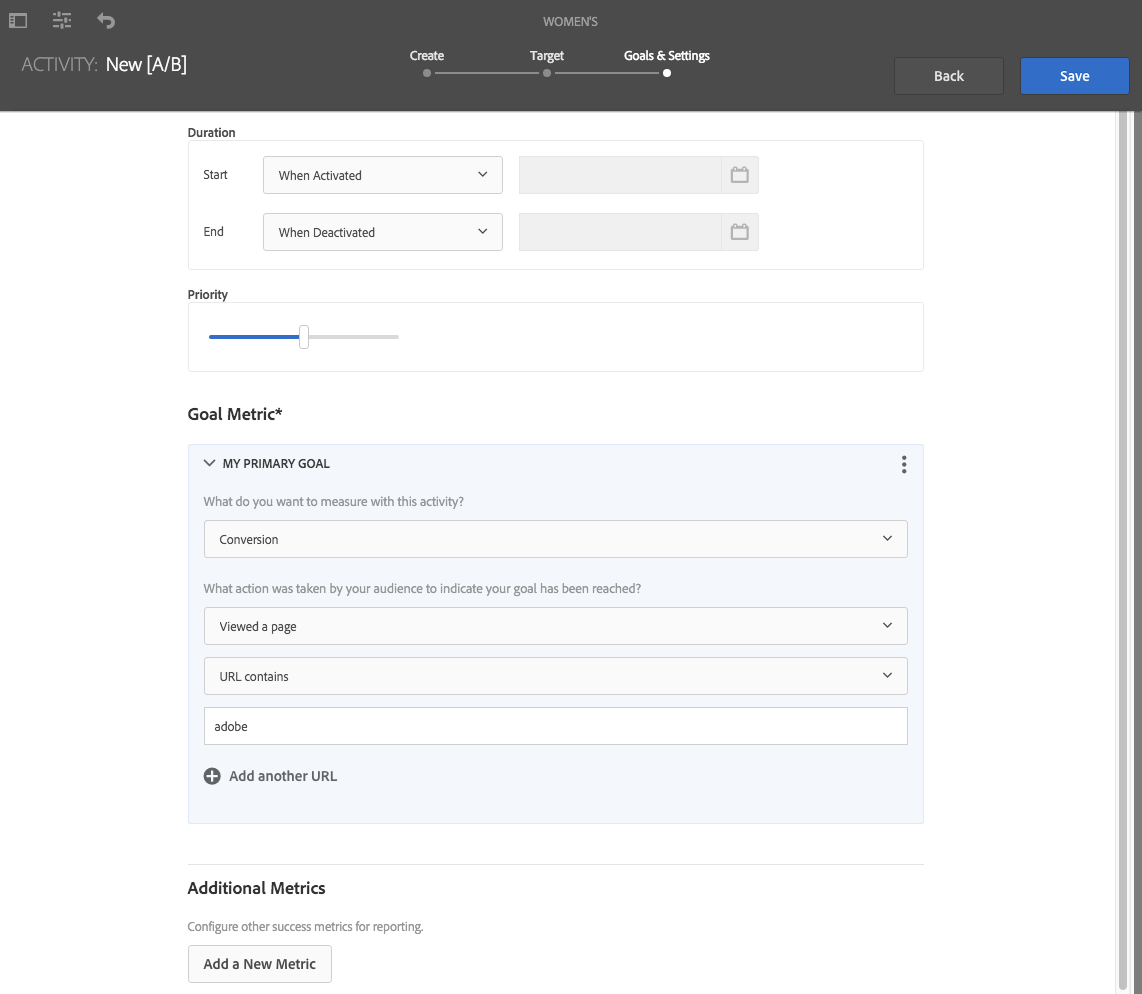Open the Start 'When Activated' dropdown
Image resolution: width=1142 pixels, height=994 pixels.
[x=382, y=175]
